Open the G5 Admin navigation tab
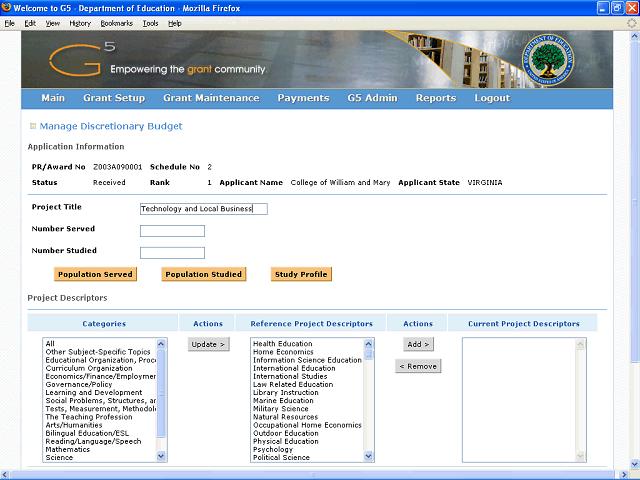Image resolution: width=640 pixels, height=480 pixels. pyautogui.click(x=372, y=98)
